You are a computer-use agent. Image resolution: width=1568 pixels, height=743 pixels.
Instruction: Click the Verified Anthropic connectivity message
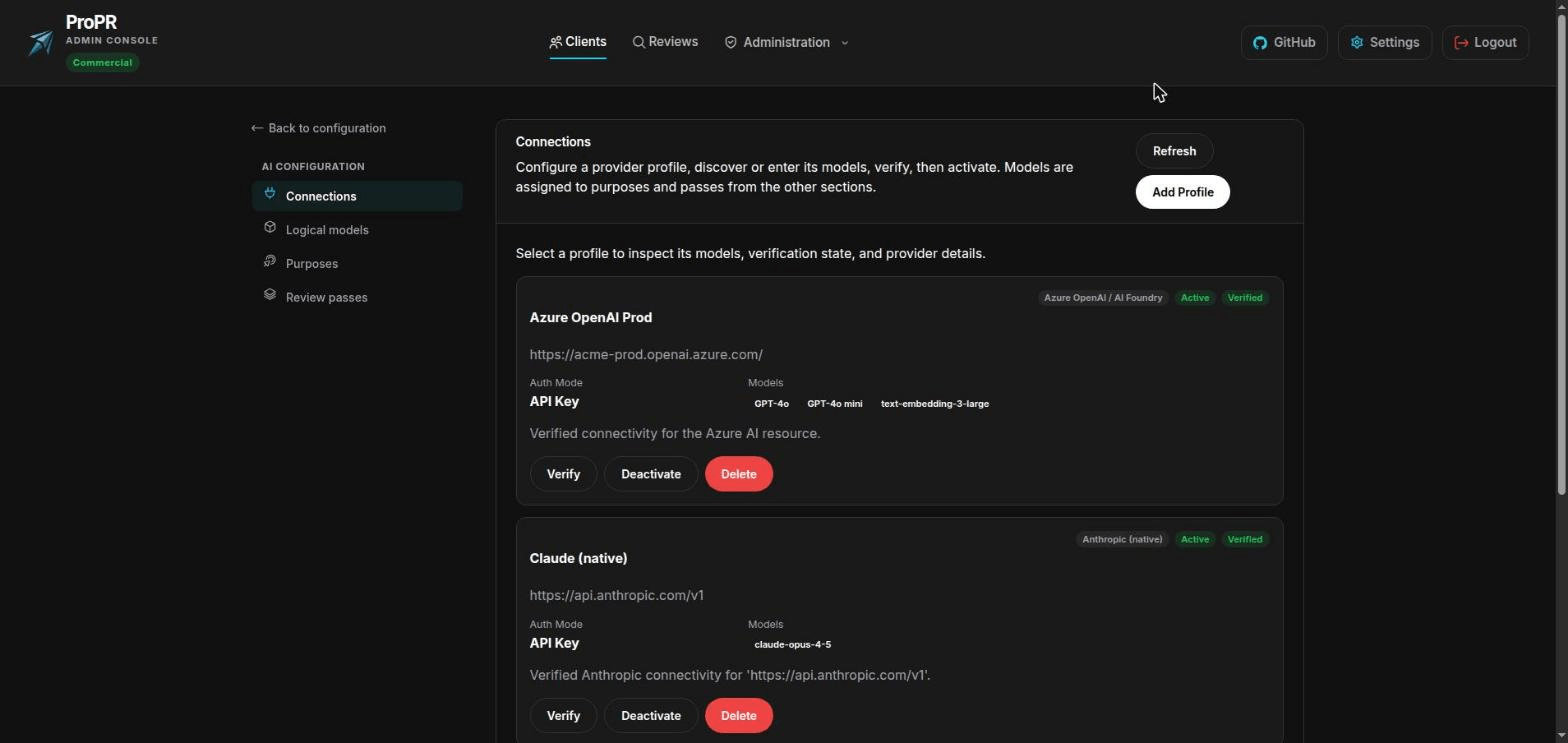(730, 676)
